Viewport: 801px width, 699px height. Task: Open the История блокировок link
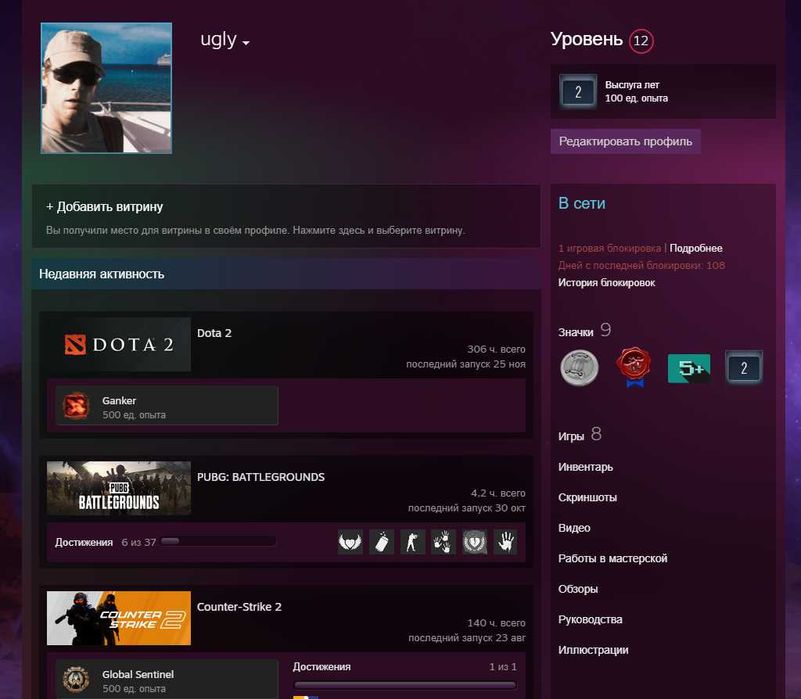(x=606, y=283)
